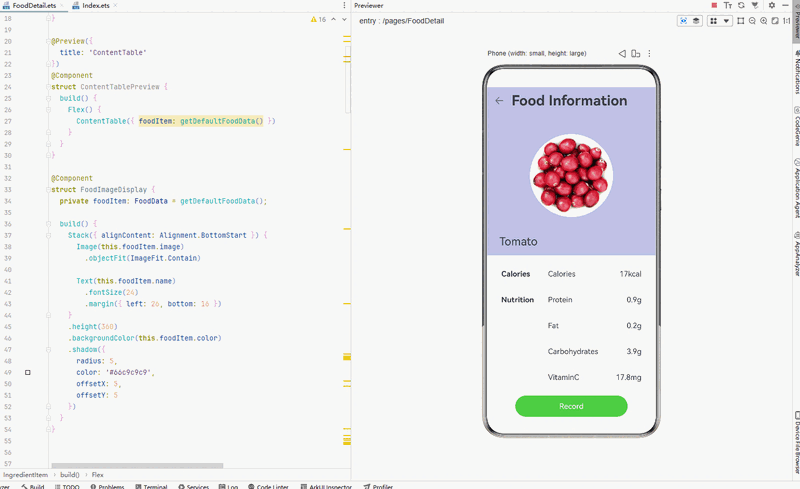
Task: Open the Previewer settings gear
Action: 771,6
